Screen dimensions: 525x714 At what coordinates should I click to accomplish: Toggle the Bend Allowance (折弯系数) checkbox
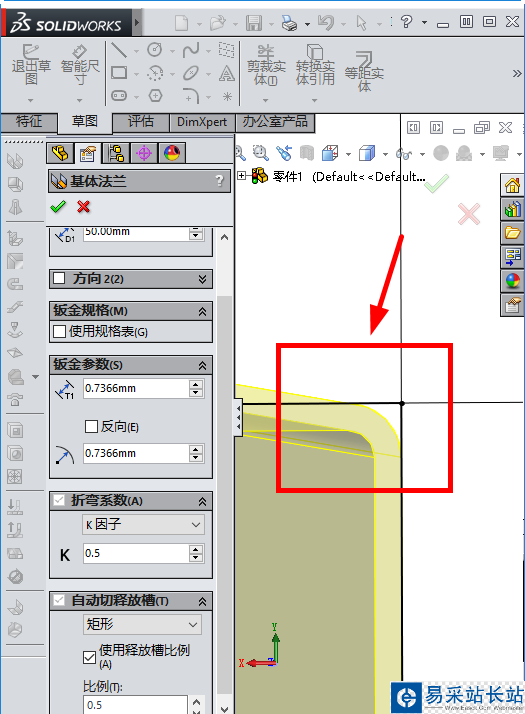point(59,500)
